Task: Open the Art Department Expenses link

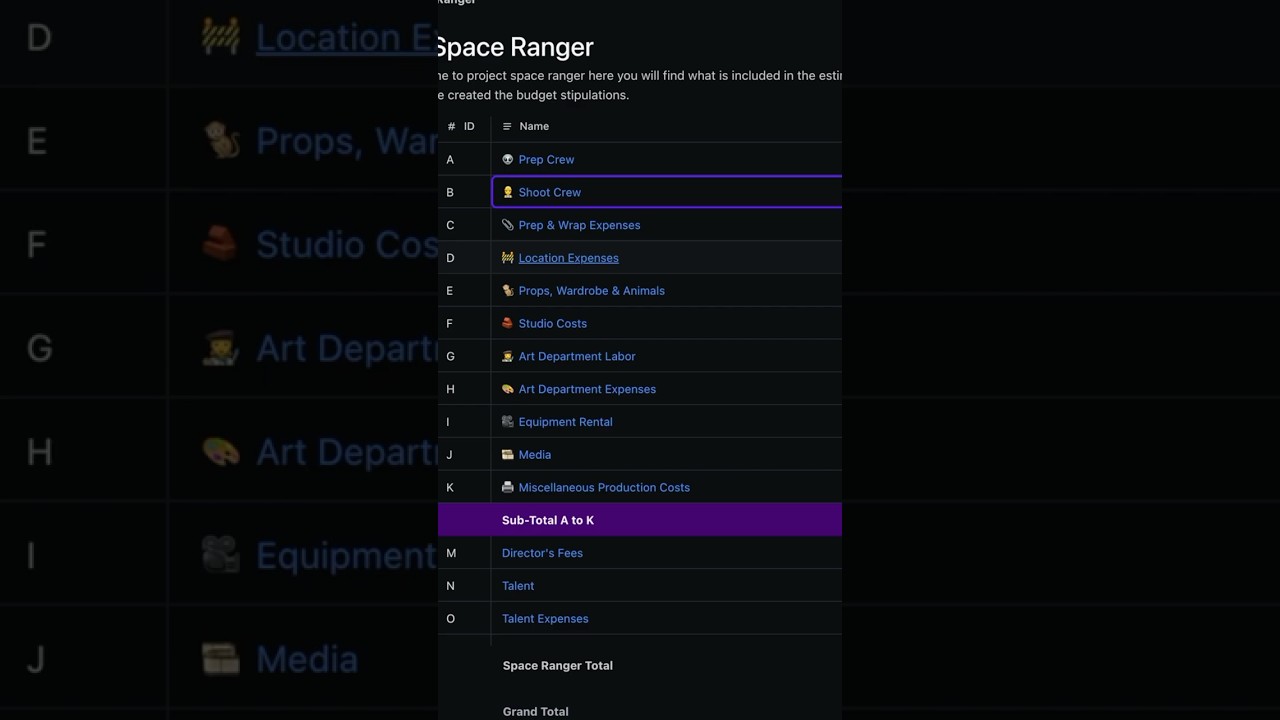Action: tap(587, 389)
